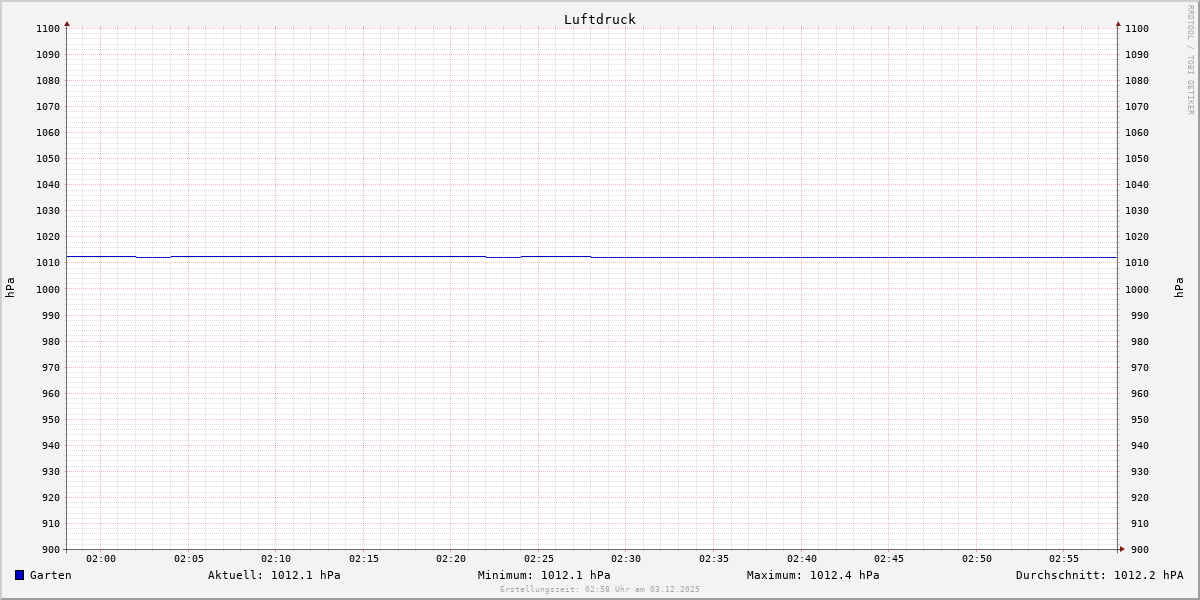Select the Luftdruck chart title
The image size is (1200, 600).
[599, 19]
